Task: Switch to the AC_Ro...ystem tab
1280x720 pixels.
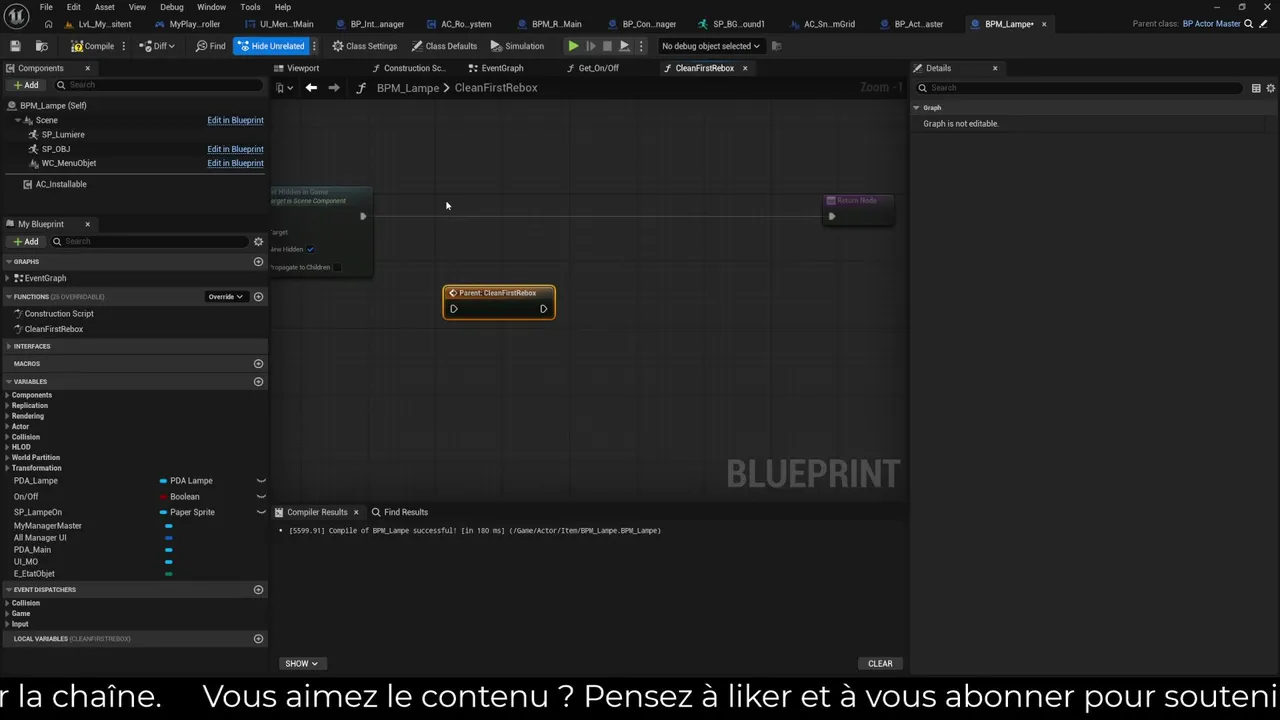Action: click(x=458, y=24)
